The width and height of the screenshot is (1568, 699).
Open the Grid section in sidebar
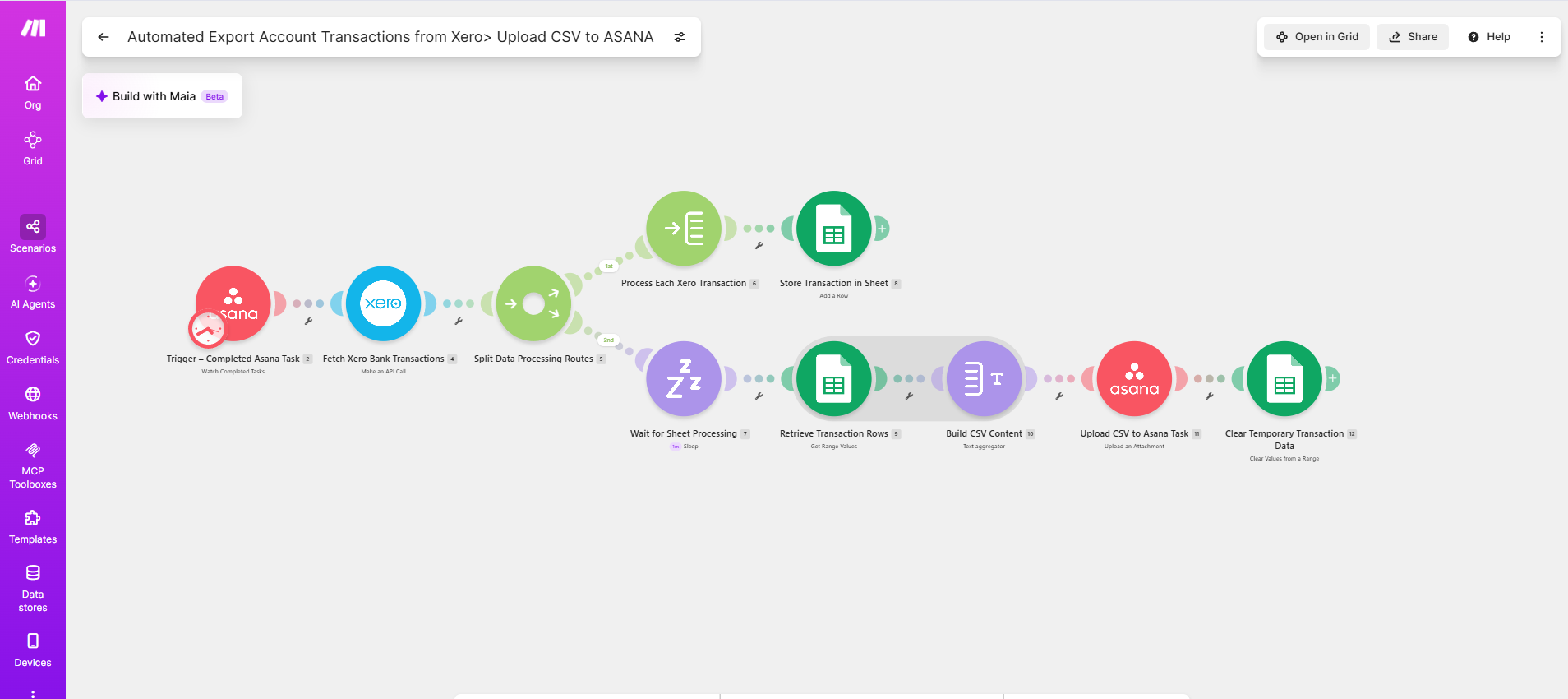click(x=33, y=149)
